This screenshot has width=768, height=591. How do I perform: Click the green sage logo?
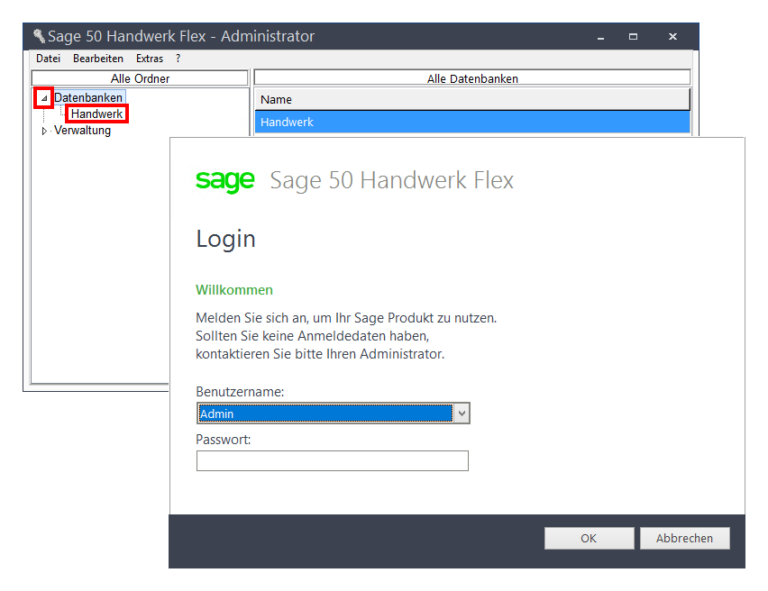coord(225,180)
